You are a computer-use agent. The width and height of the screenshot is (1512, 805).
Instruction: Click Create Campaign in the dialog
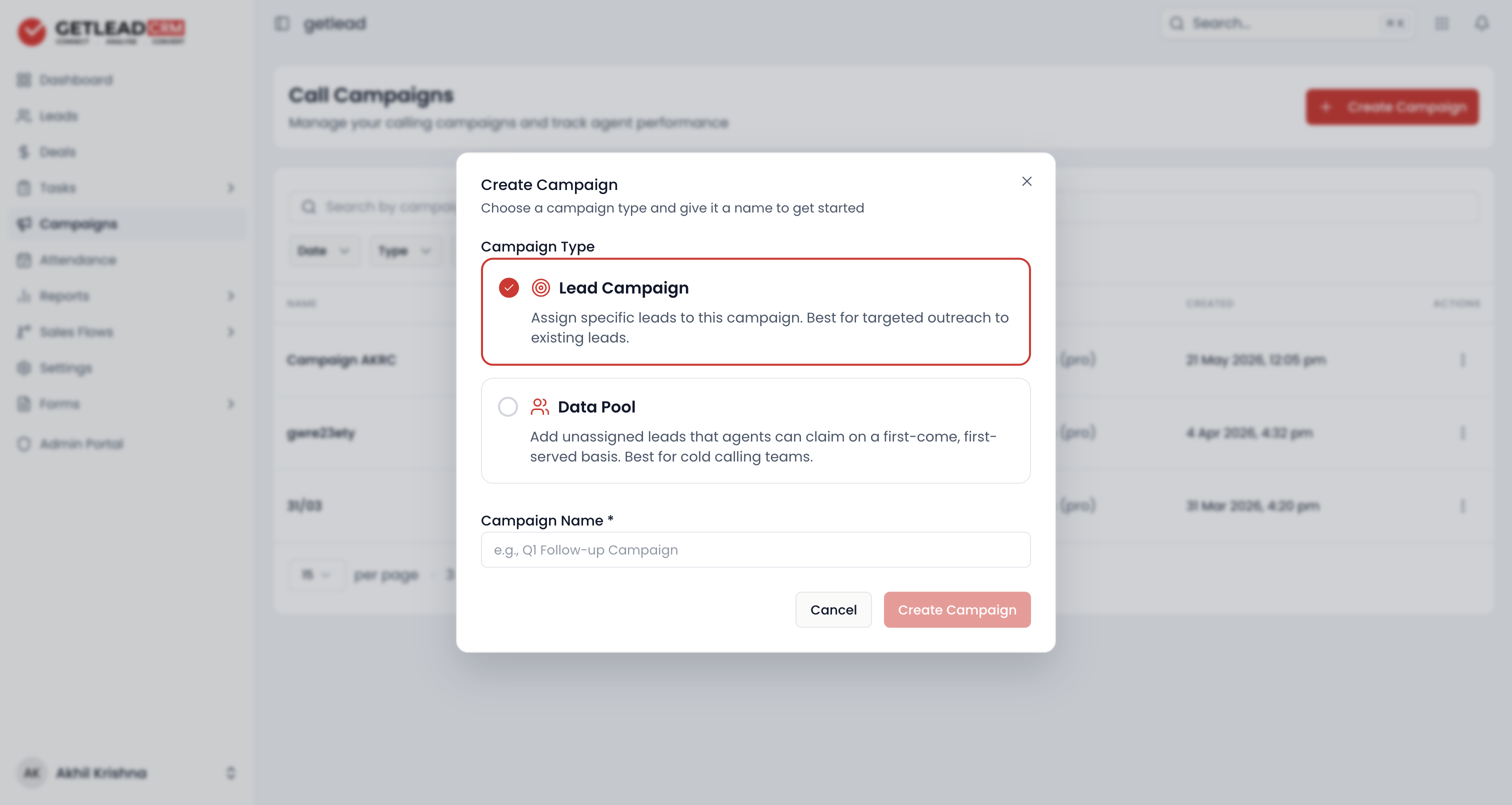coord(956,609)
